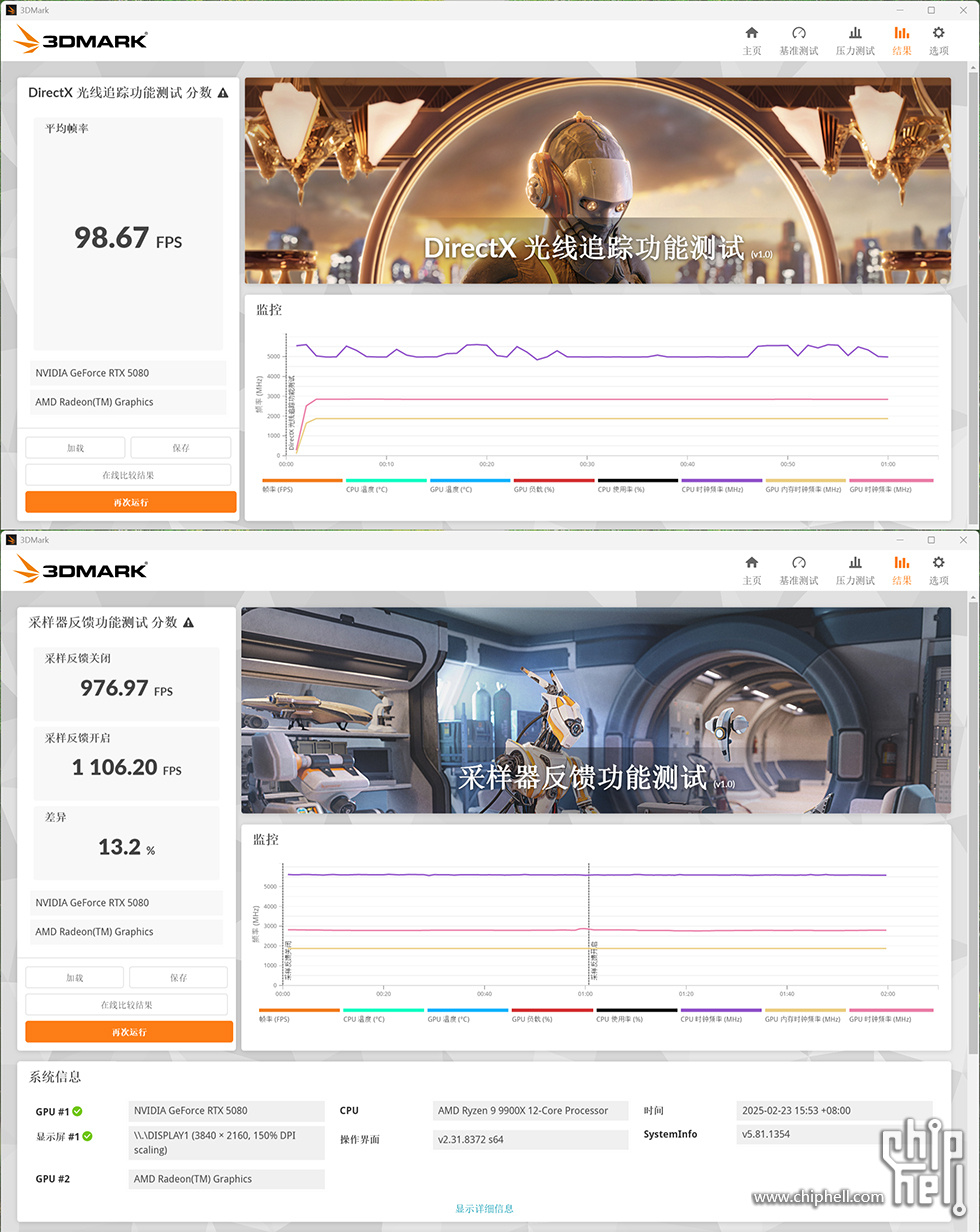Click the v5.81.1354 SystemInfo value
The image size is (980, 1232).
[834, 1135]
